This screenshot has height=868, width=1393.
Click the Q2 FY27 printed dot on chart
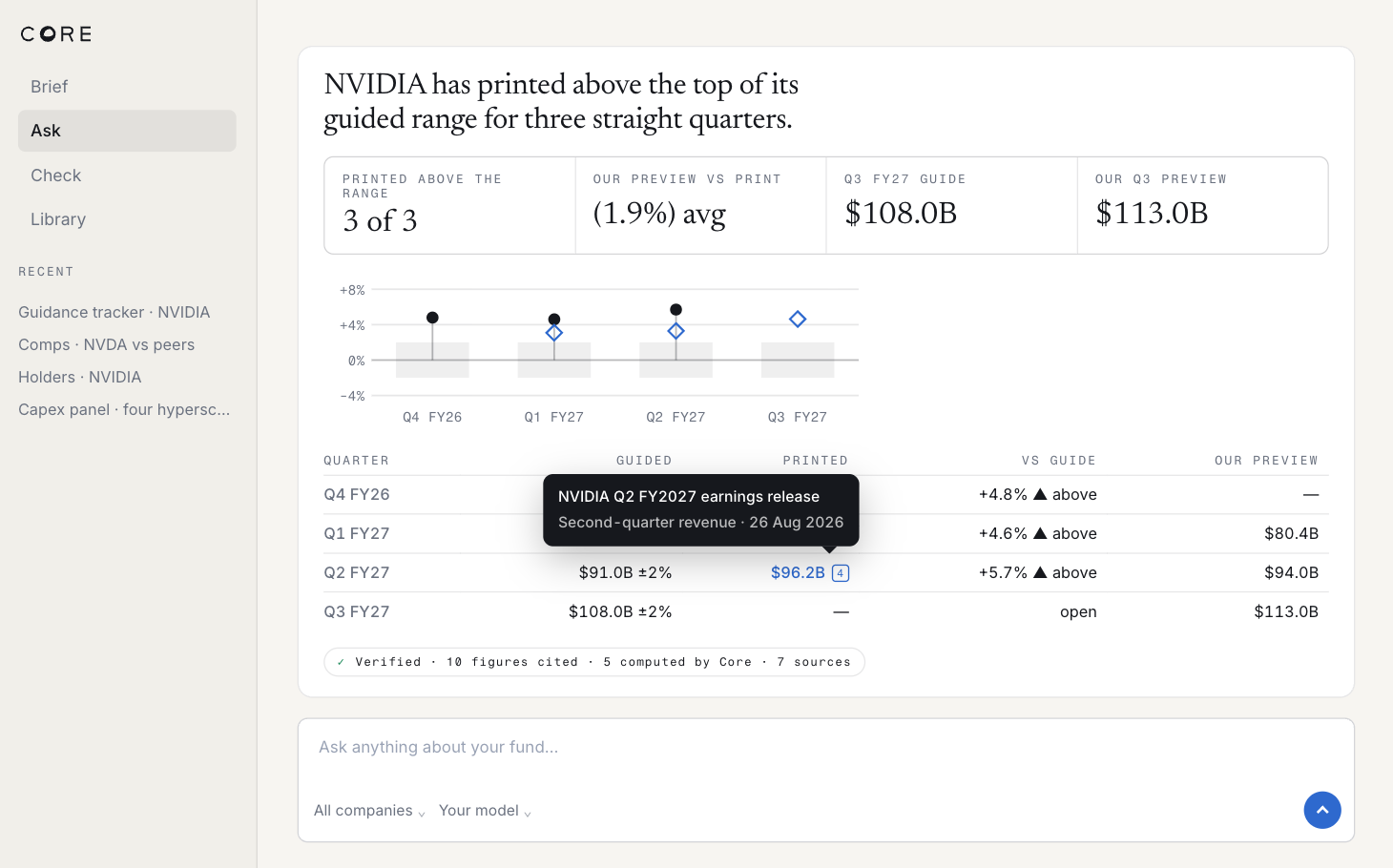[676, 309]
